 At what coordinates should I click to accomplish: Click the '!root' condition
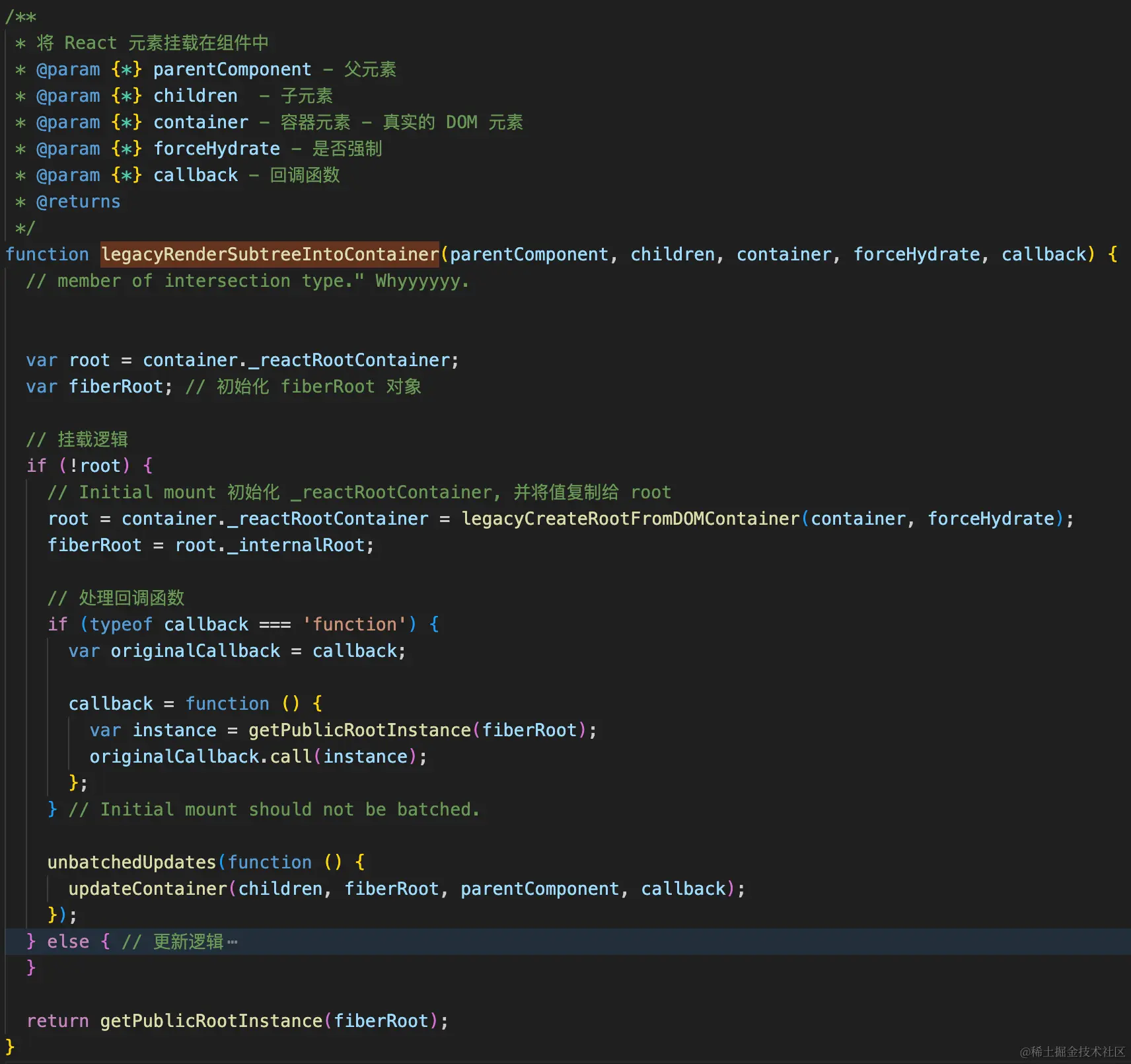tap(95, 466)
